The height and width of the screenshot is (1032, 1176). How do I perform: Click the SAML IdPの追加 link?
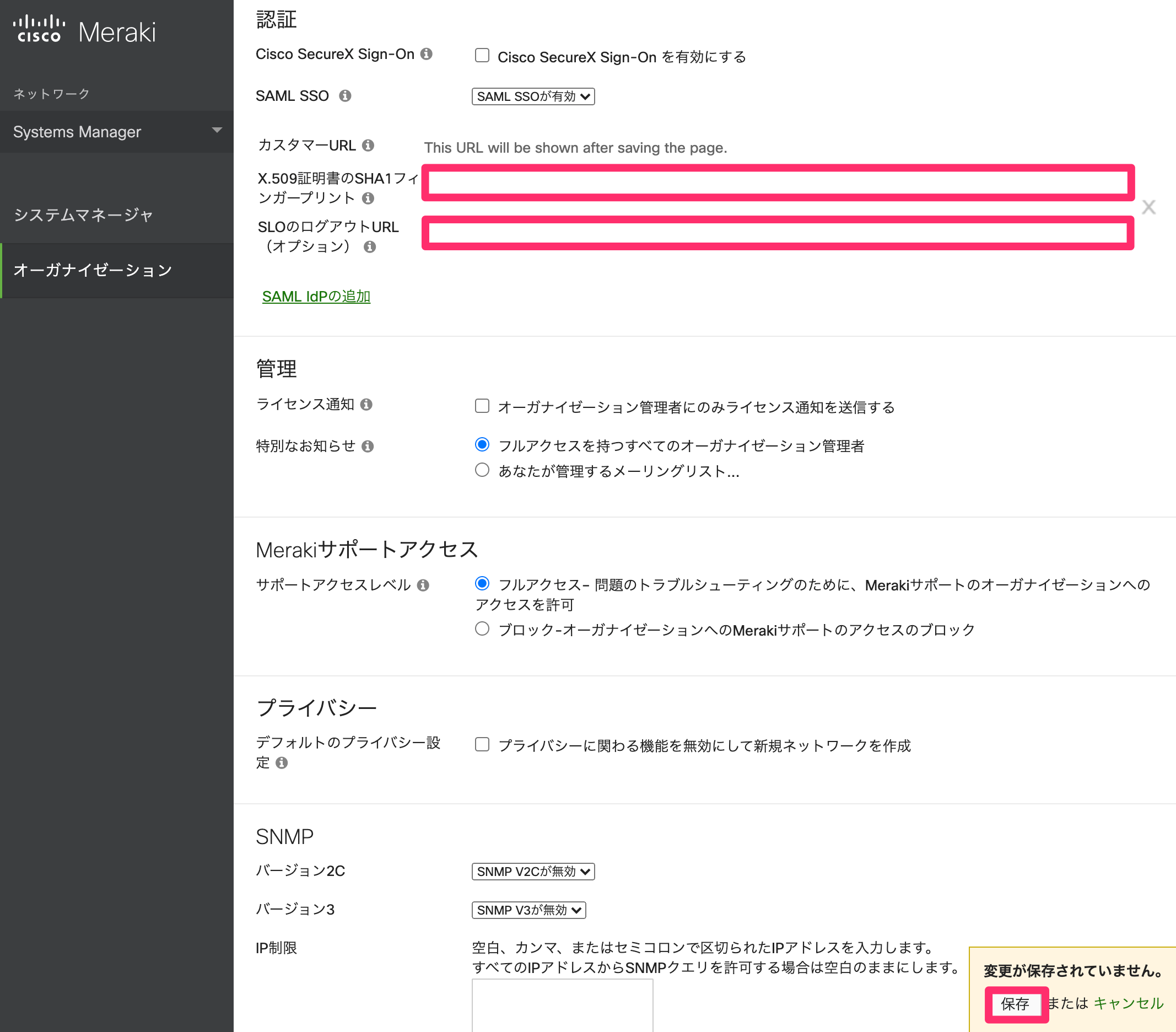[x=316, y=297]
